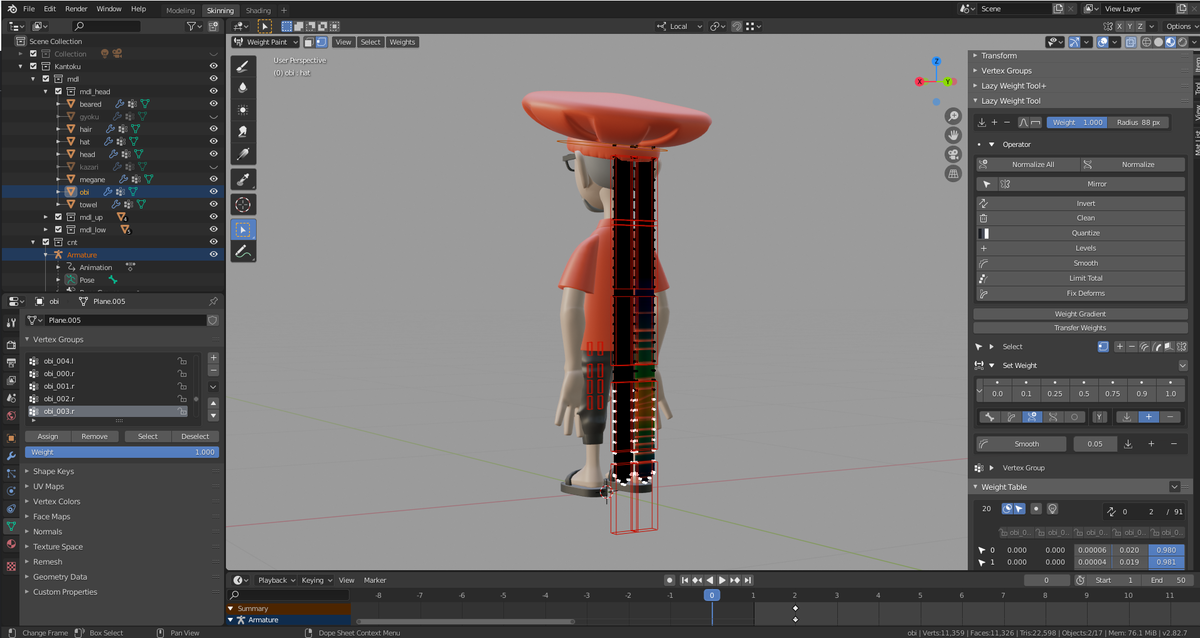Click the Deselect button

[195, 437]
